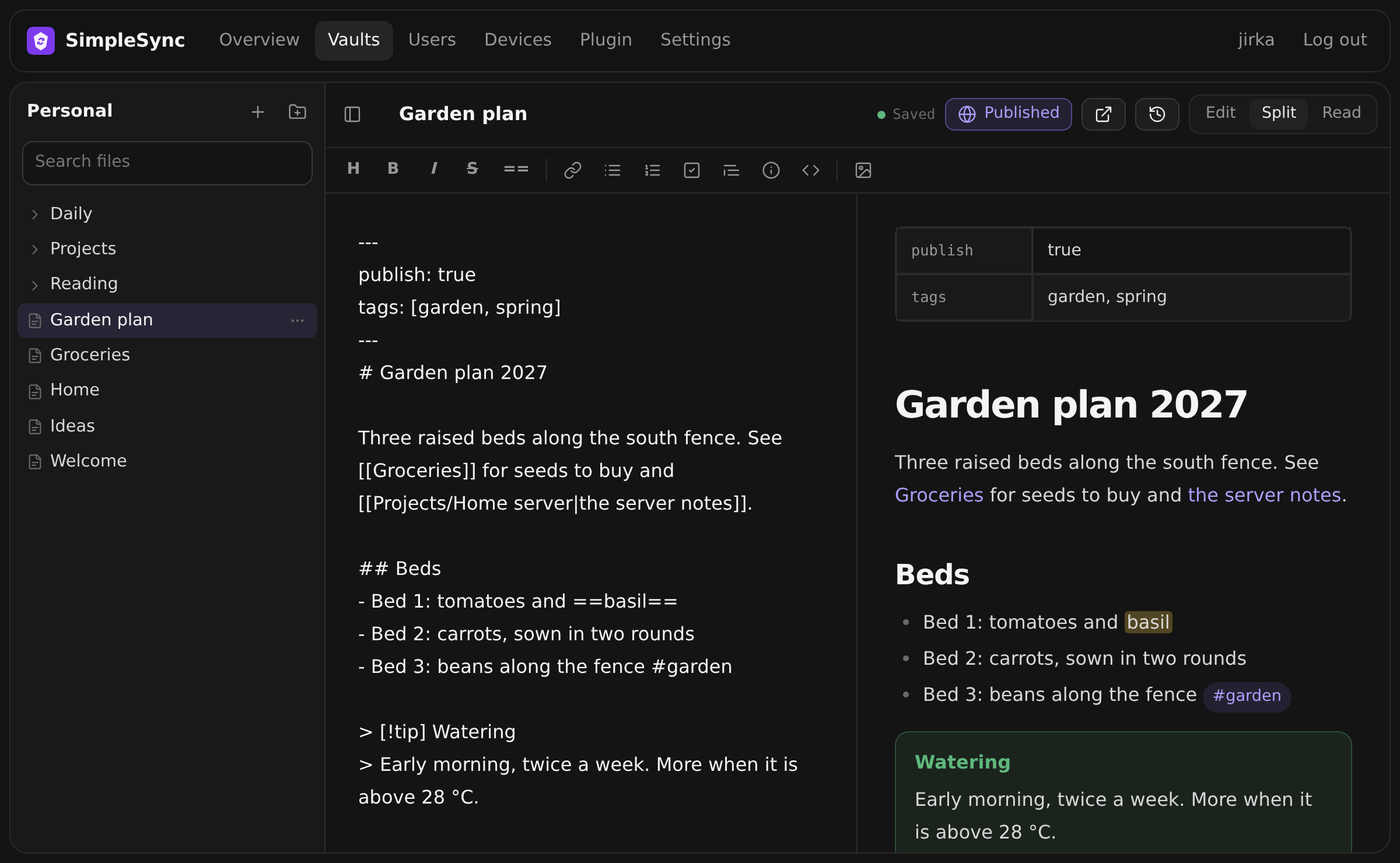
Task: Open the Overview tab
Action: pos(259,40)
